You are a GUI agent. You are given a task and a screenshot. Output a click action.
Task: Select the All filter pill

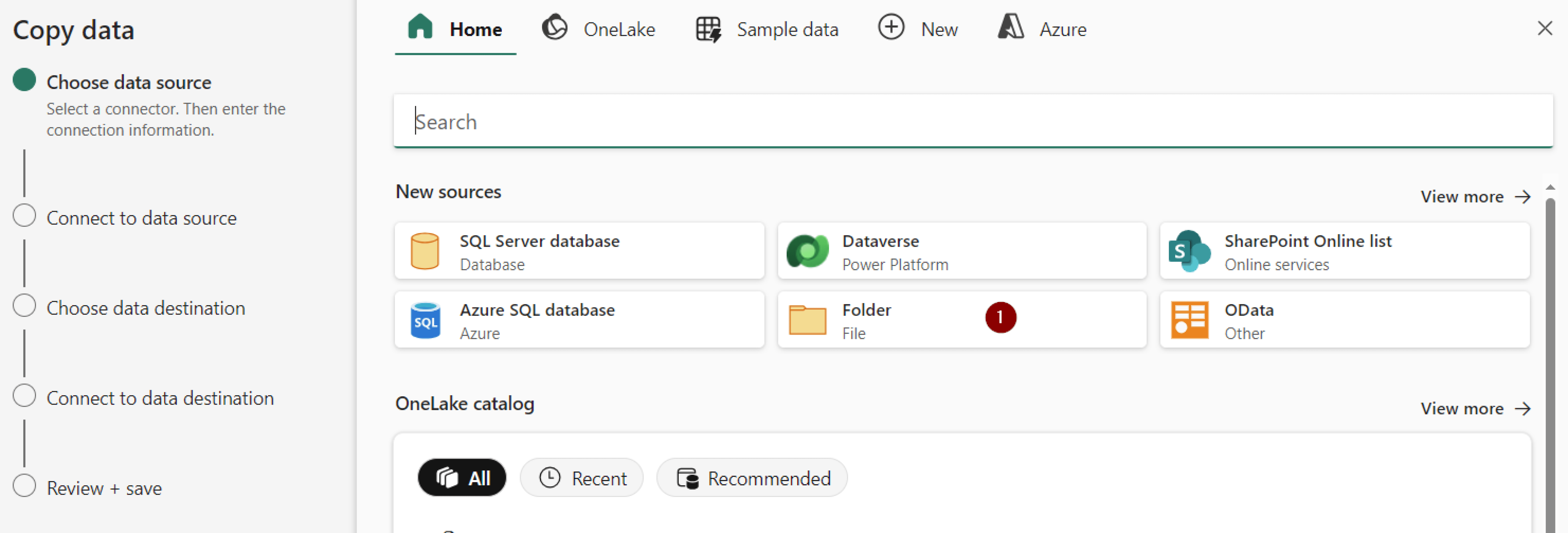tap(462, 478)
